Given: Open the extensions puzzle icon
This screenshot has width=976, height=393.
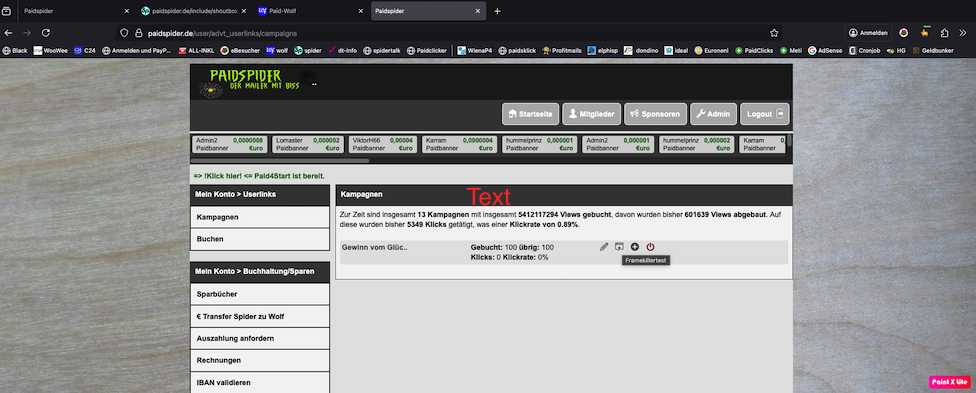Looking at the screenshot, I should (x=945, y=33).
